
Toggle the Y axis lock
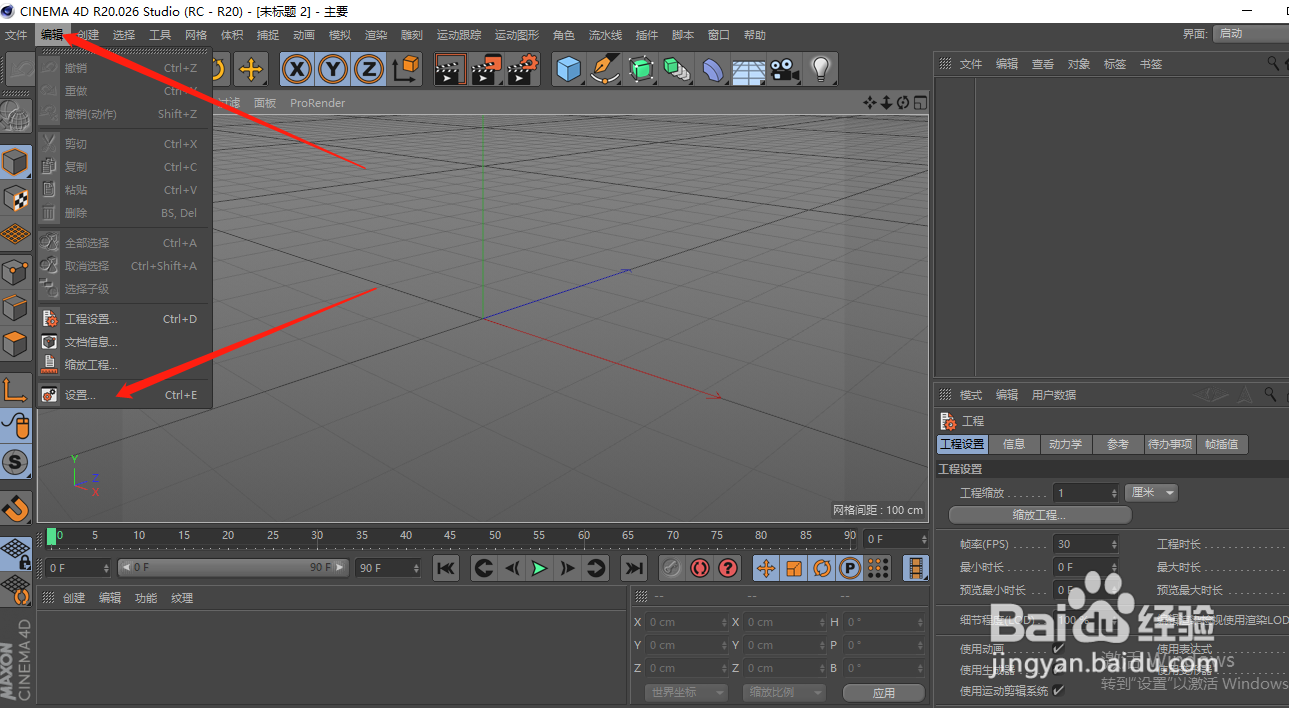coord(333,69)
